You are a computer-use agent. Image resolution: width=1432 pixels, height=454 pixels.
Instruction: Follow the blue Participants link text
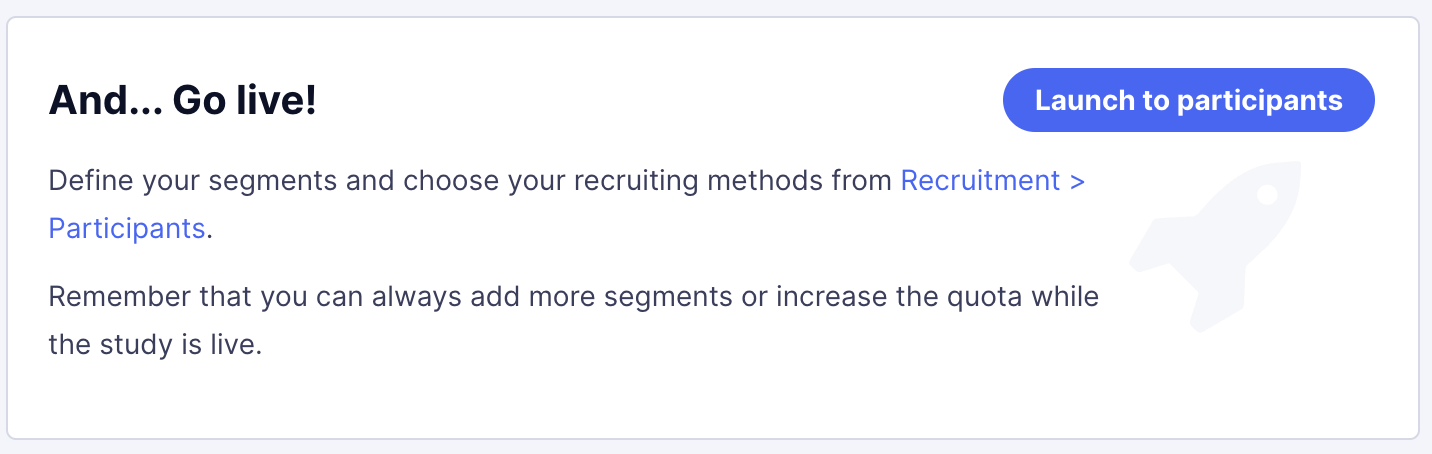tap(127, 228)
